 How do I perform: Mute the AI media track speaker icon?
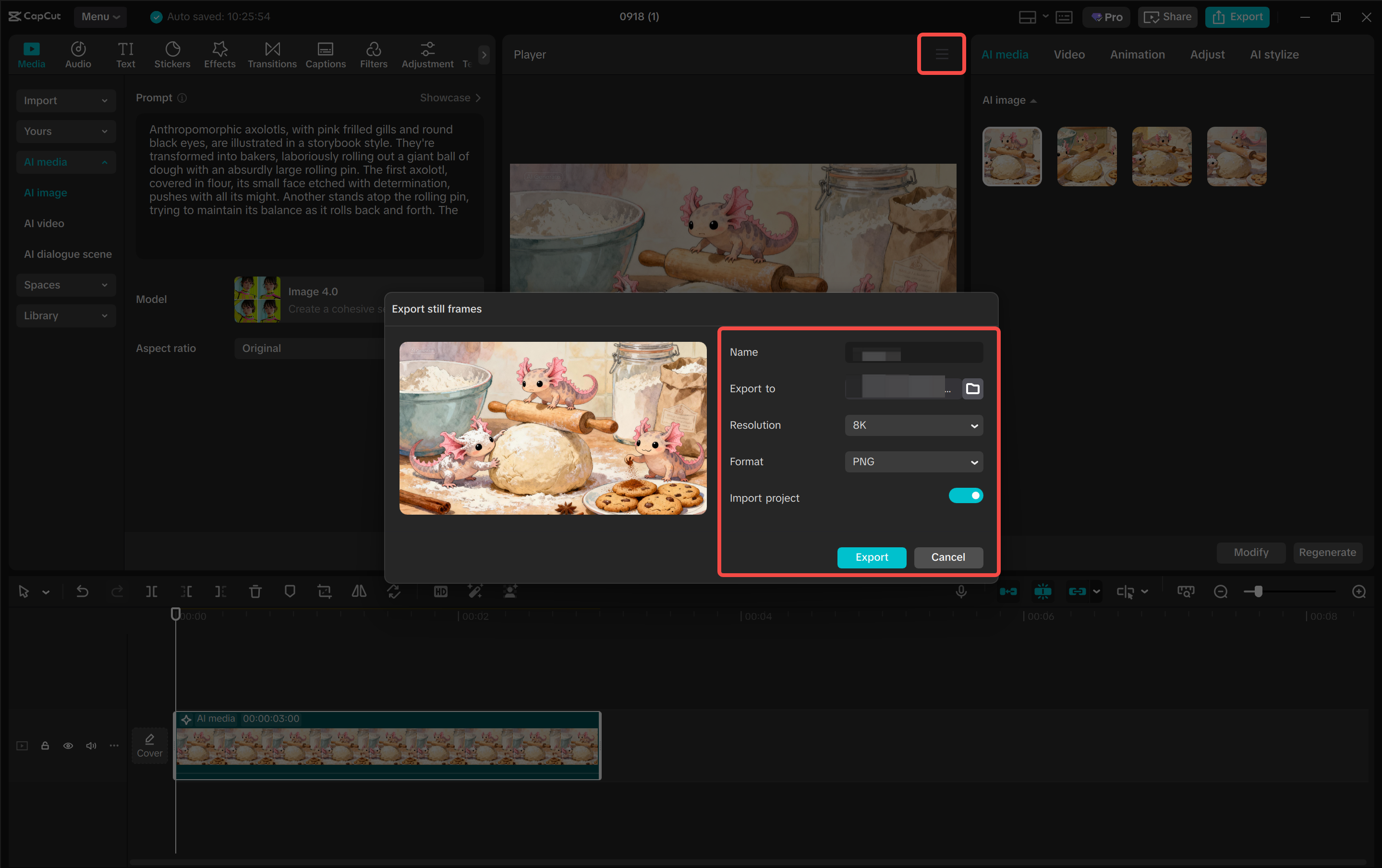91,746
